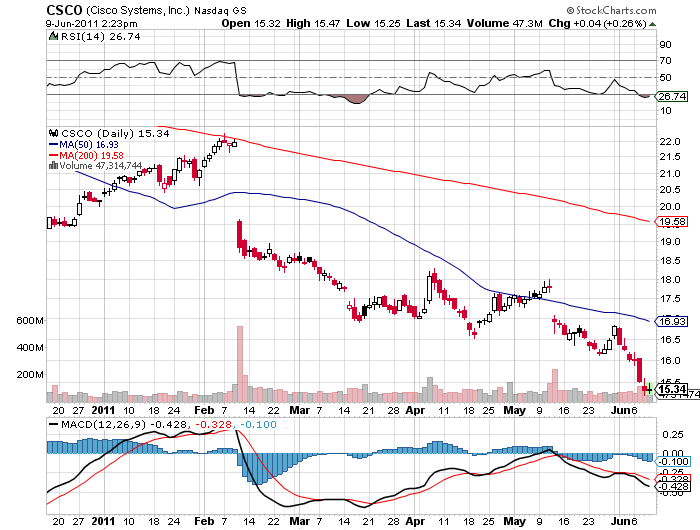Screen dimensions: 700x530
Task: Click the RSI 26.74 value tag
Action: click(671, 96)
